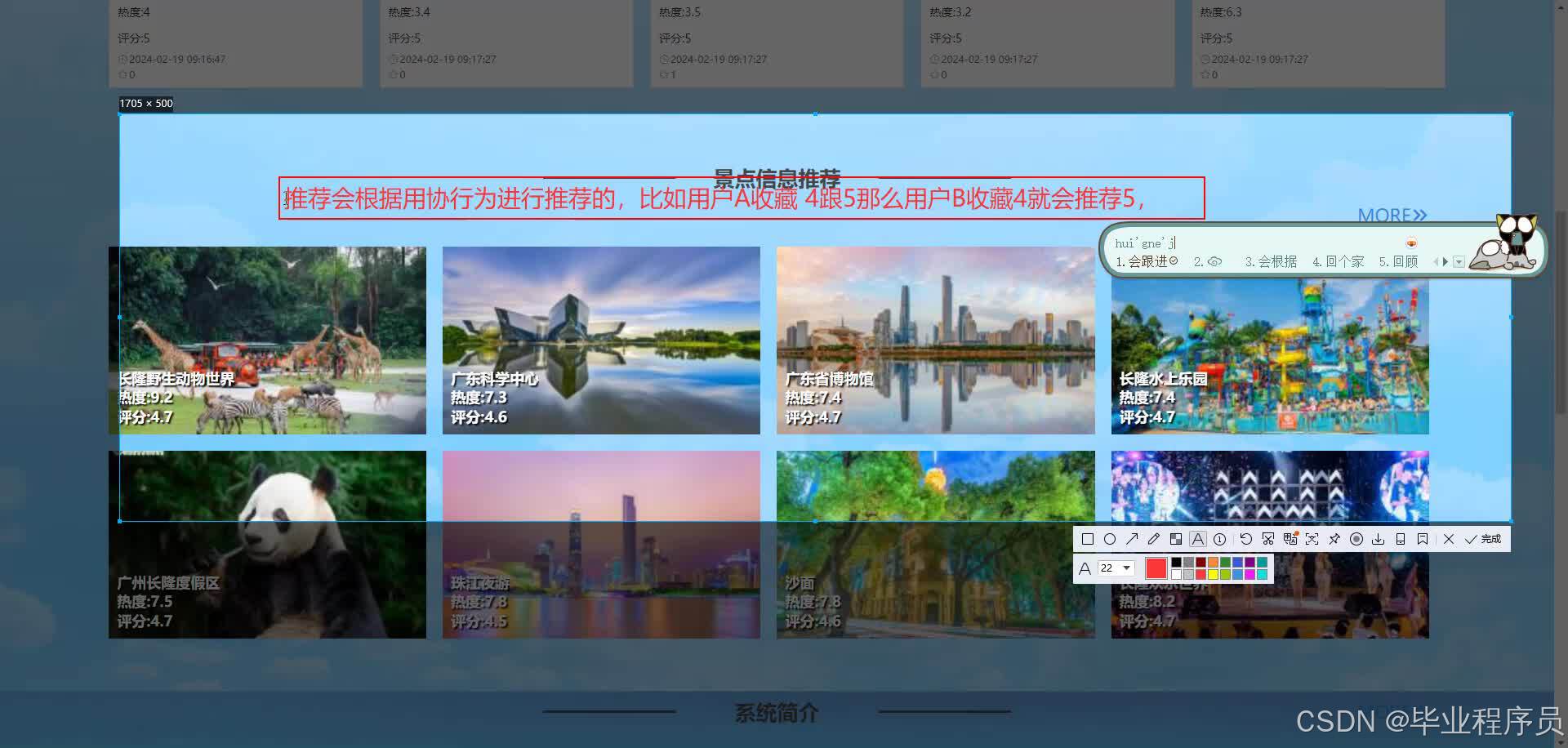
Task: Activate the mosaic blur tool
Action: 1176,539
